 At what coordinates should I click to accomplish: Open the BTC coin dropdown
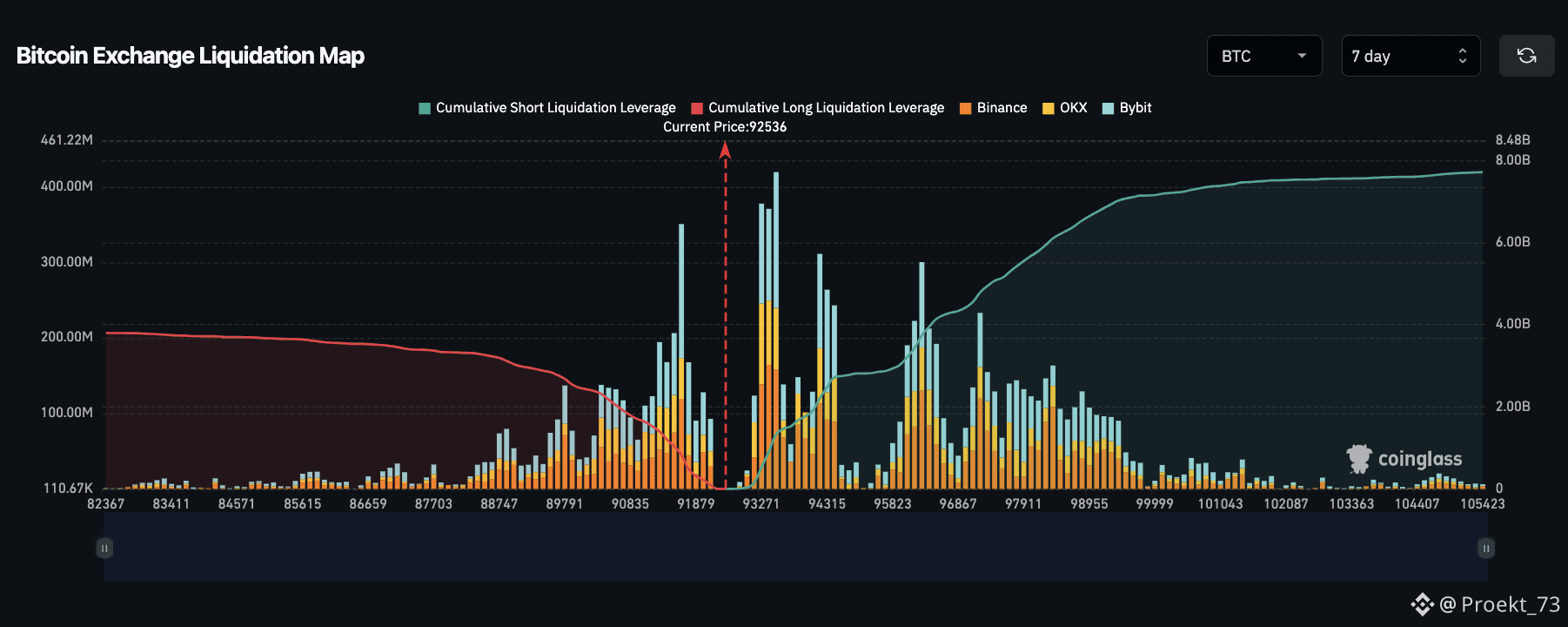coord(1264,56)
